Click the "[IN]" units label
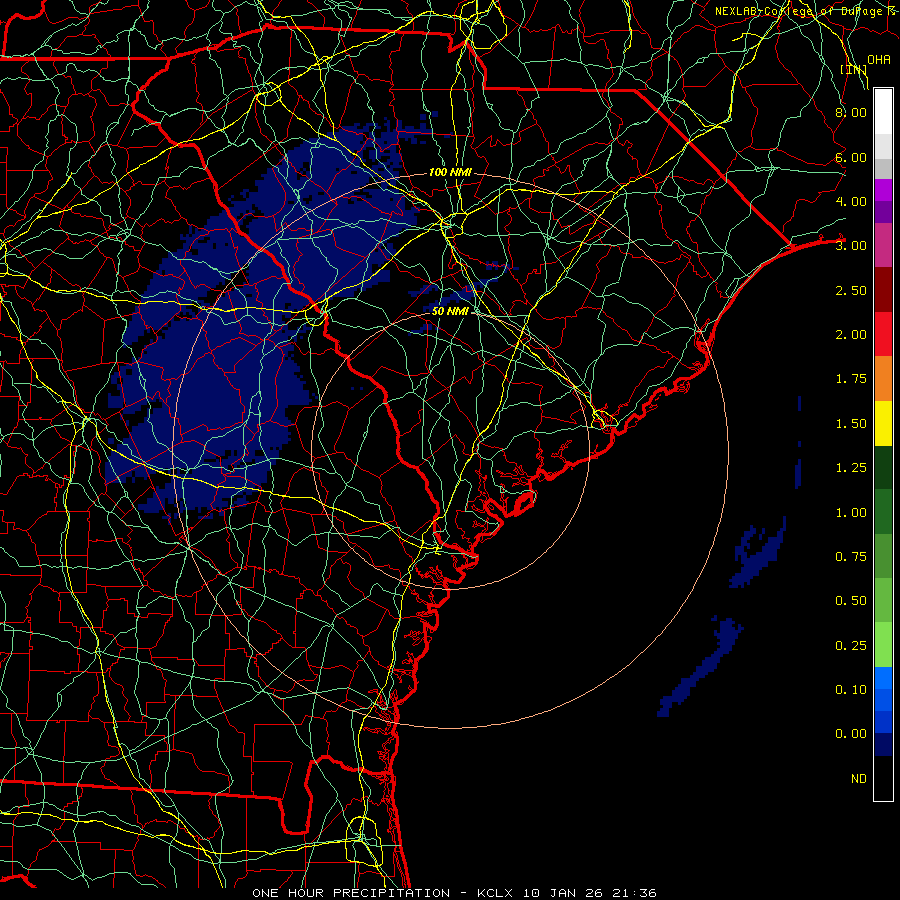 pos(854,69)
